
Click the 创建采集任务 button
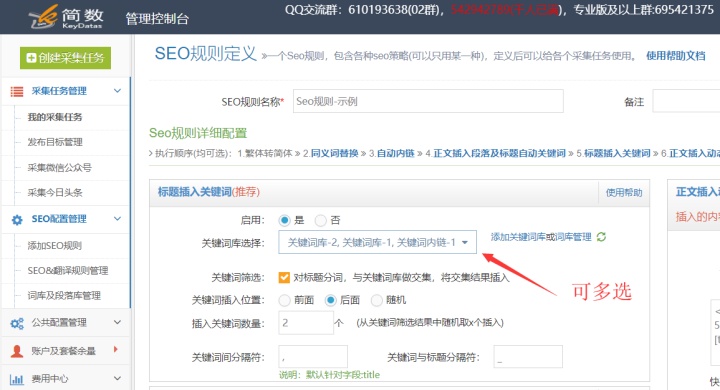click(65, 58)
